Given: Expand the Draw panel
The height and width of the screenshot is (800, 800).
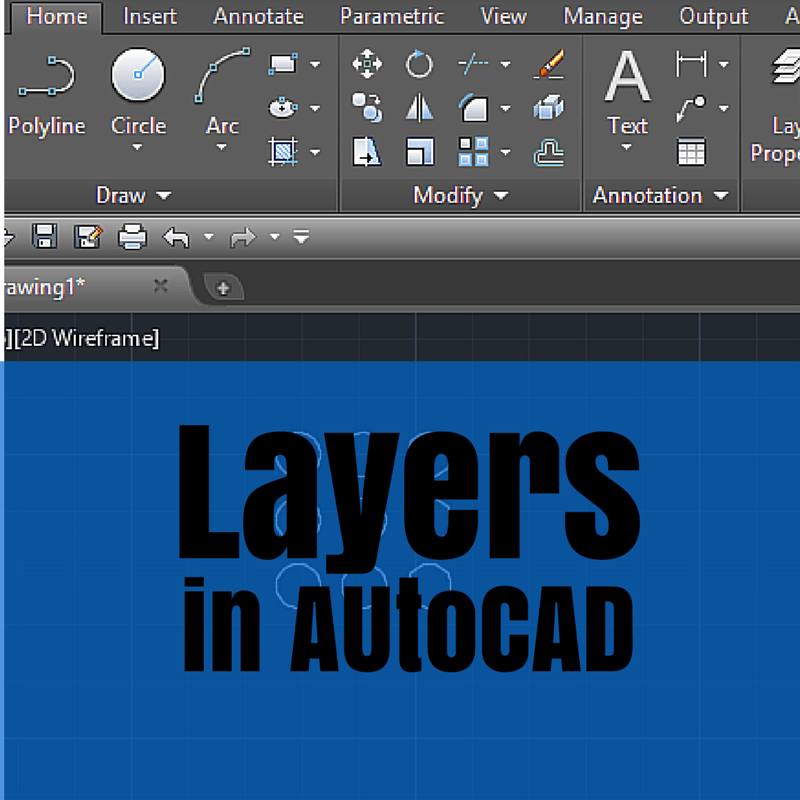Looking at the screenshot, I should coord(134,195).
